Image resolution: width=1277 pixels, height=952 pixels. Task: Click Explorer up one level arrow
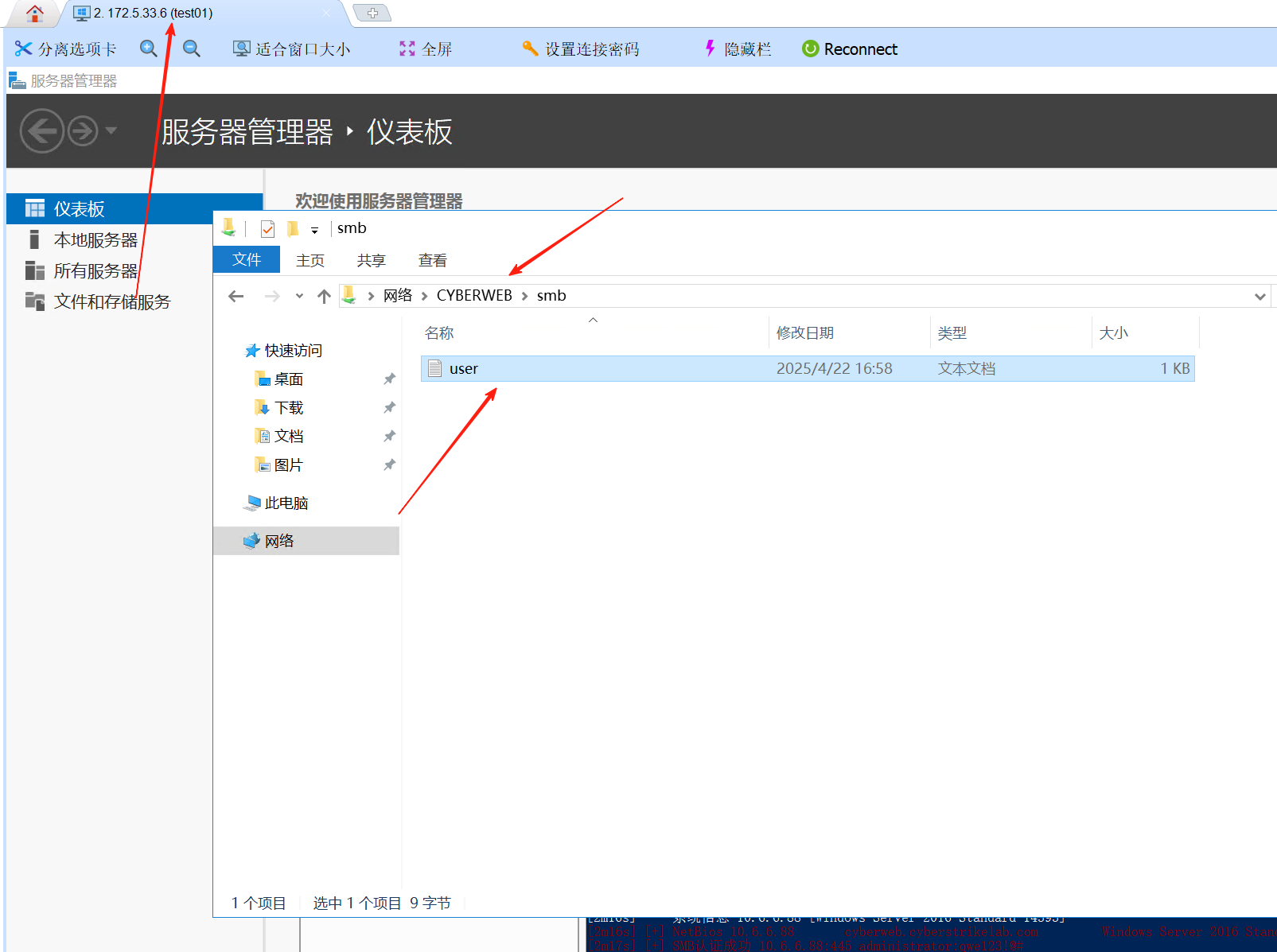(x=324, y=296)
